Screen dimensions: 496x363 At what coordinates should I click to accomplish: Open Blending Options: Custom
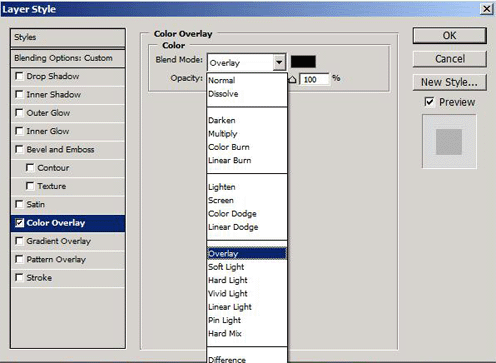pyautogui.click(x=68, y=58)
